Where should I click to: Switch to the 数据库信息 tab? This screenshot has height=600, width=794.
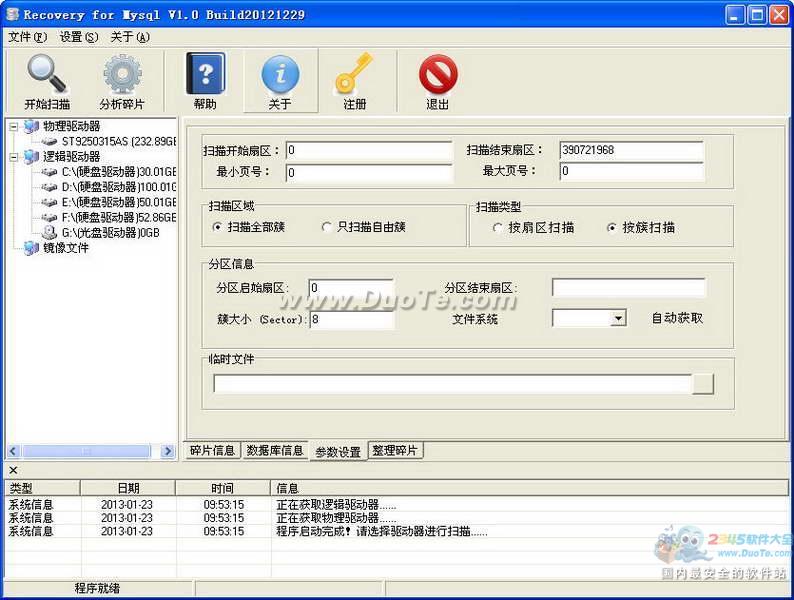tap(274, 450)
